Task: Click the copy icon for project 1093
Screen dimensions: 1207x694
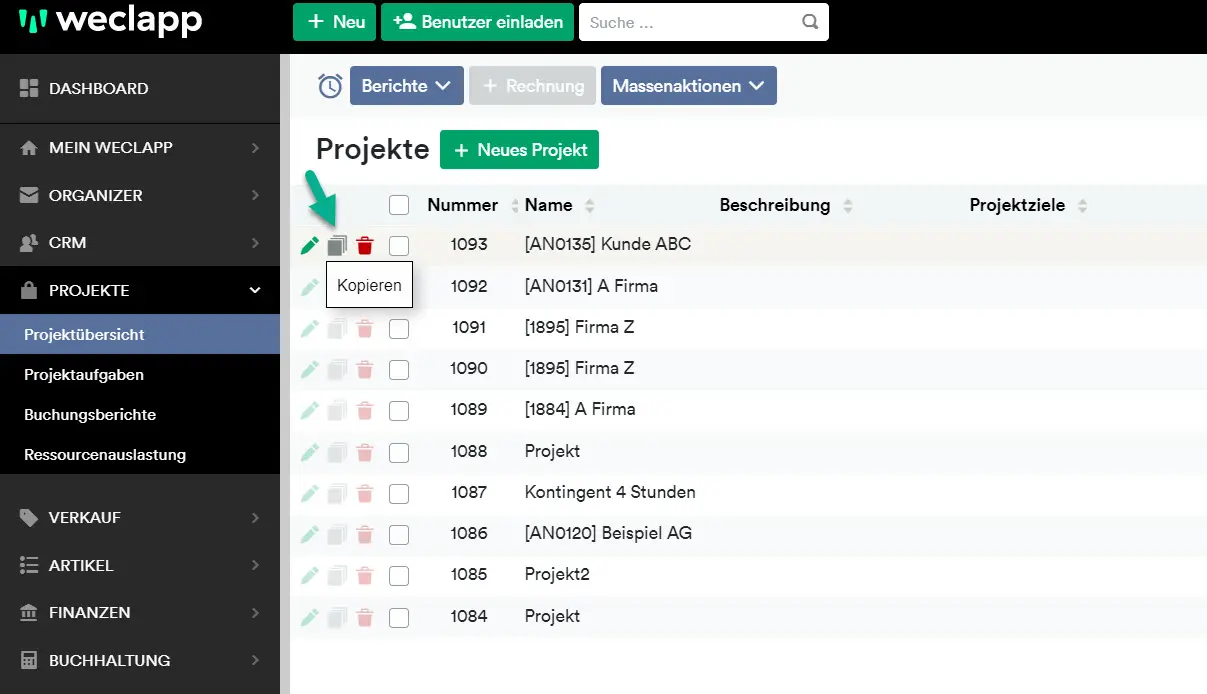Action: click(337, 245)
